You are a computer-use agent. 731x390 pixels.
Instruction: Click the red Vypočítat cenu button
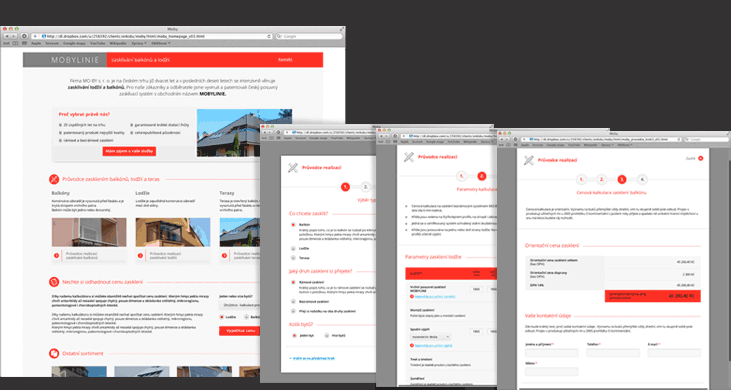pyautogui.click(x=240, y=330)
